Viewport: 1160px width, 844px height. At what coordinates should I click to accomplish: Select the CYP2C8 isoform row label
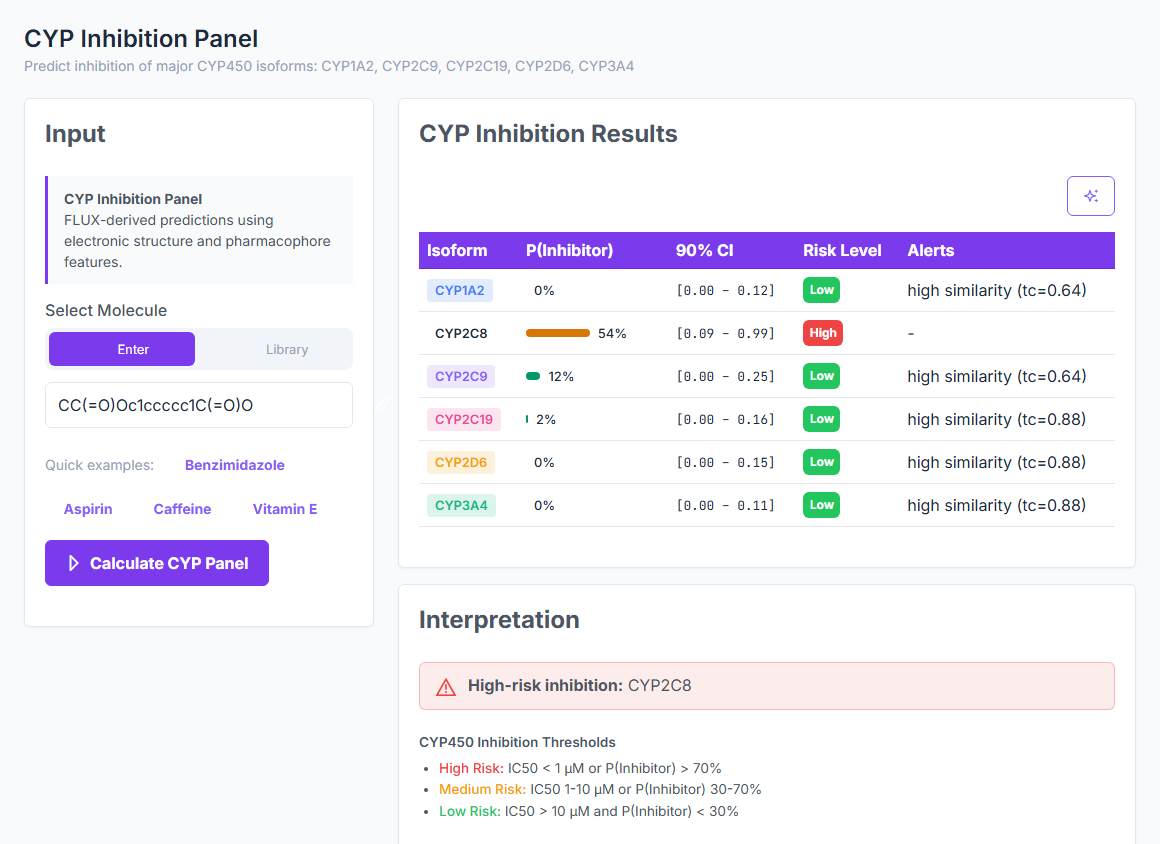tap(461, 334)
